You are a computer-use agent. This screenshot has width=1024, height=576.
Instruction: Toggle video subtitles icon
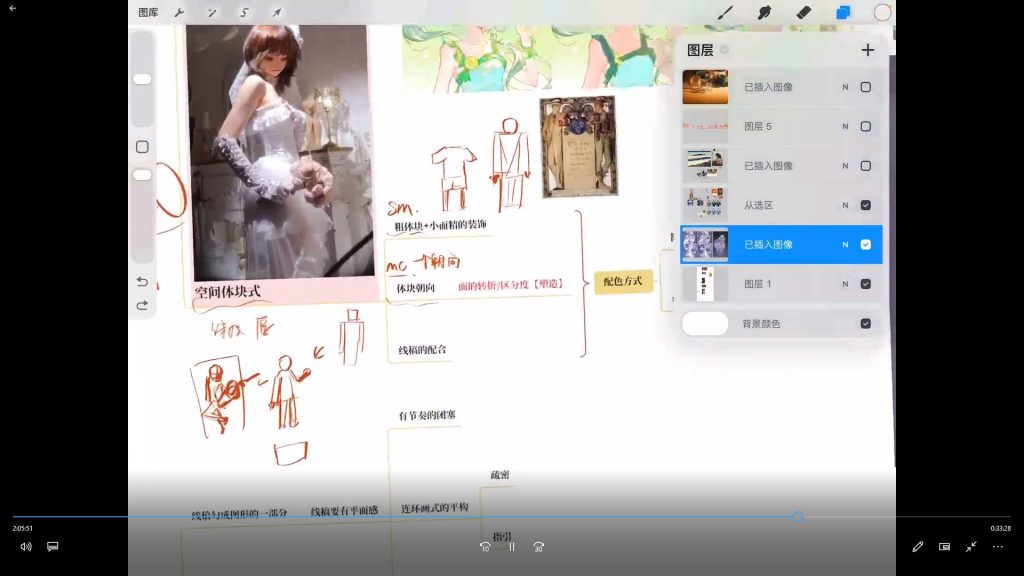(x=53, y=547)
